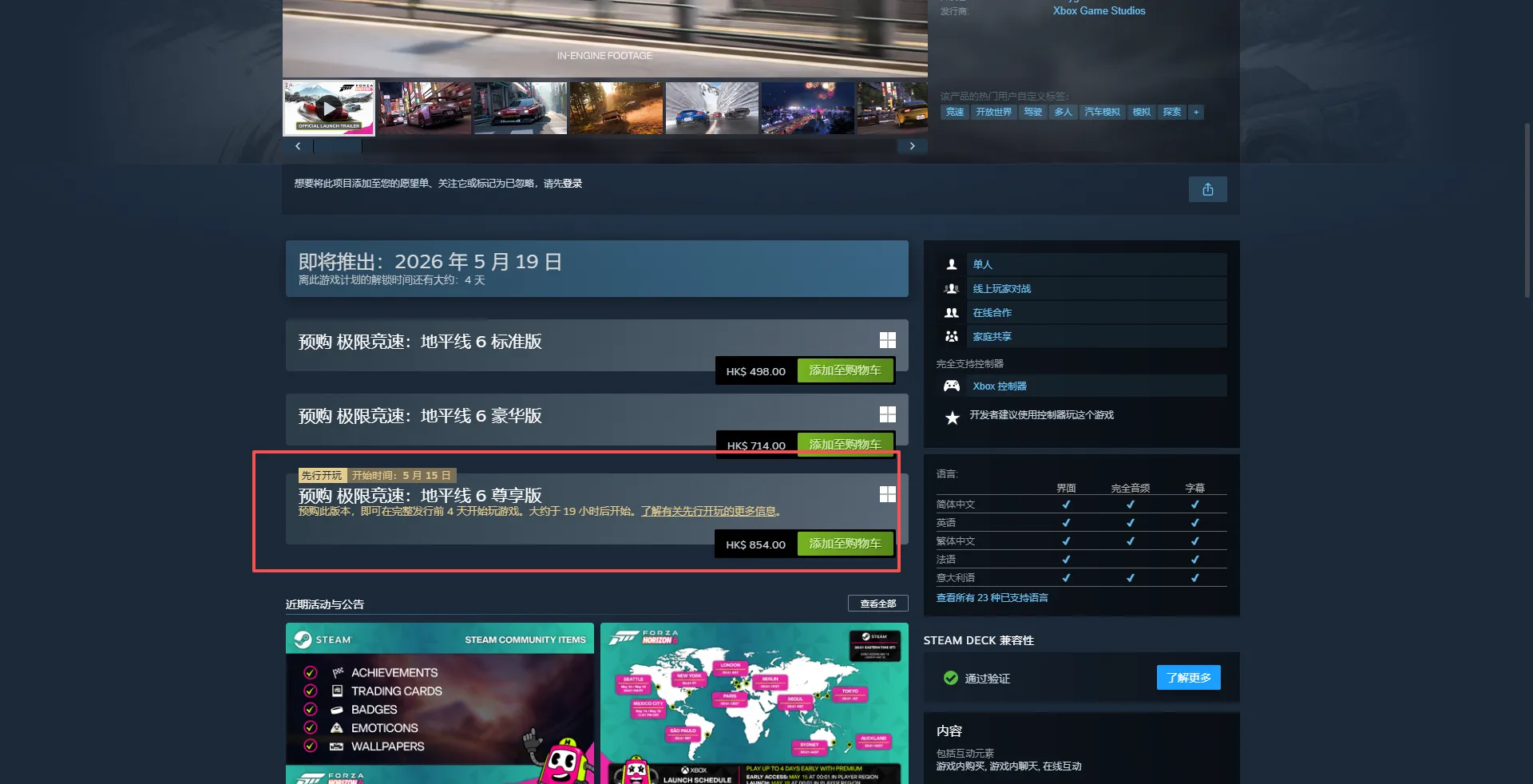The image size is (1533, 784).
Task: Click the 简体中文 language row label
Action: [956, 505]
